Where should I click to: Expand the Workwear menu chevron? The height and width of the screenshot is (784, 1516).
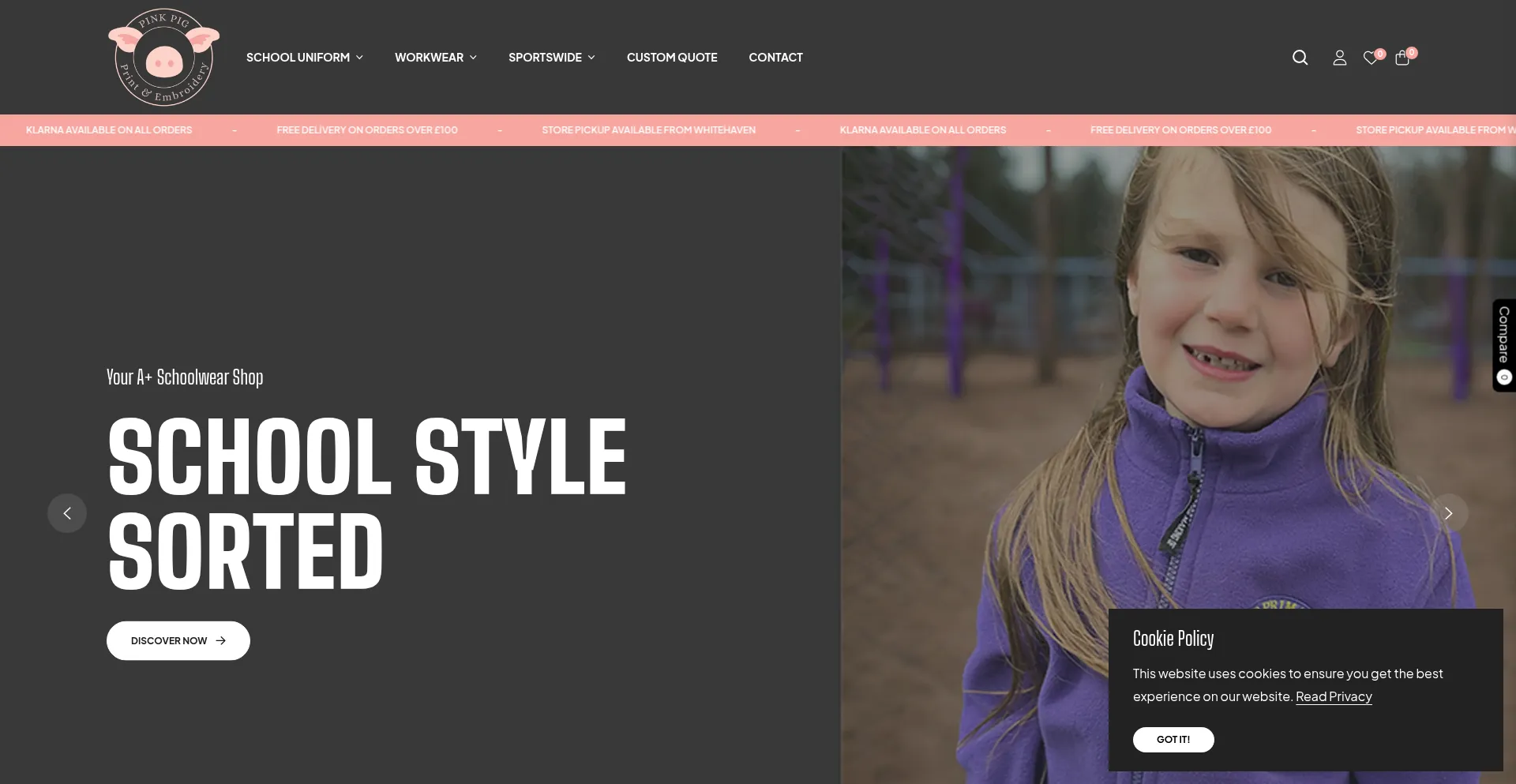coord(473,58)
